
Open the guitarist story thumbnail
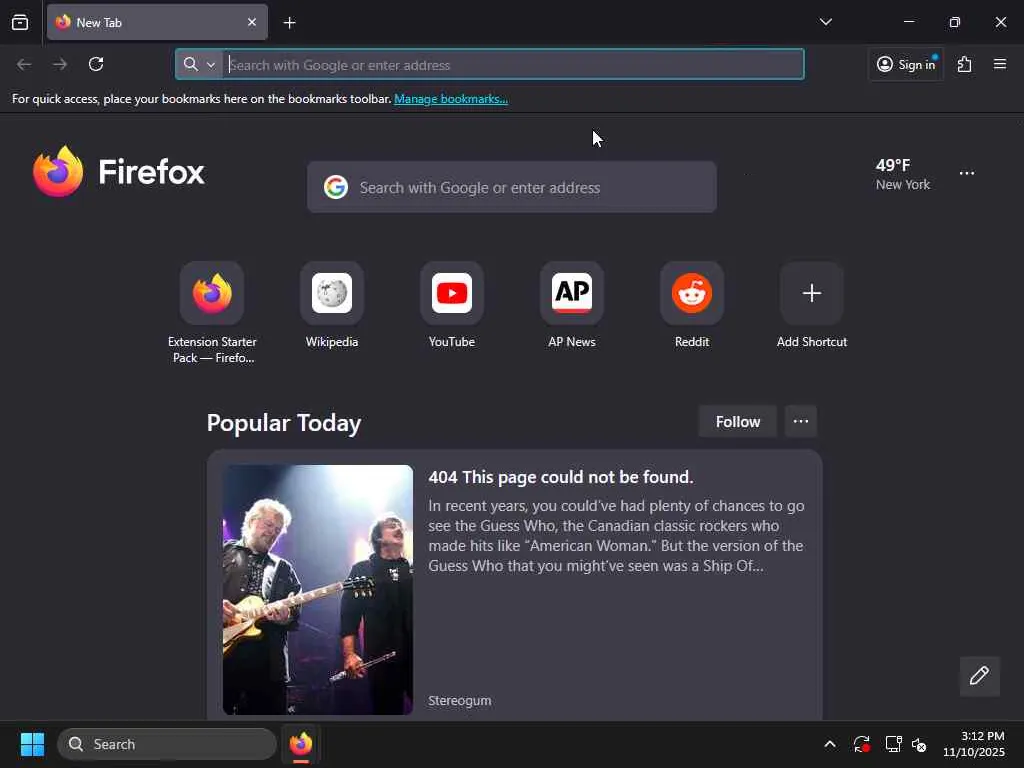317,590
